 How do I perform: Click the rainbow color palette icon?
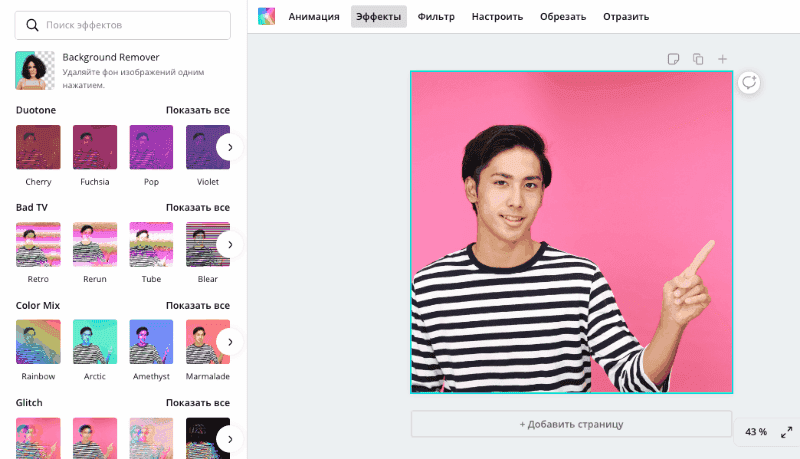[266, 16]
